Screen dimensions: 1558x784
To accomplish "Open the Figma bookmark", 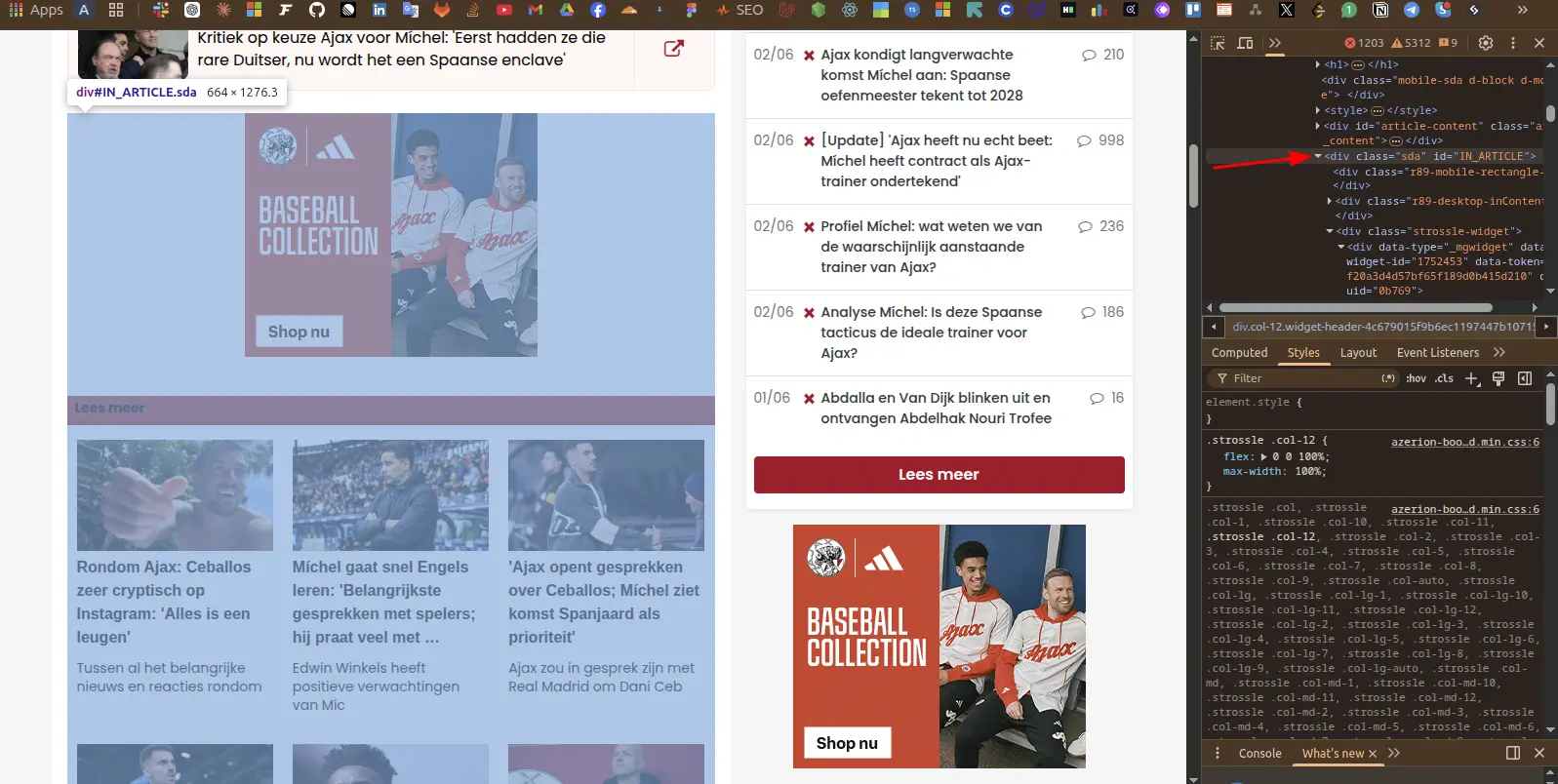I will pyautogui.click(x=692, y=10).
